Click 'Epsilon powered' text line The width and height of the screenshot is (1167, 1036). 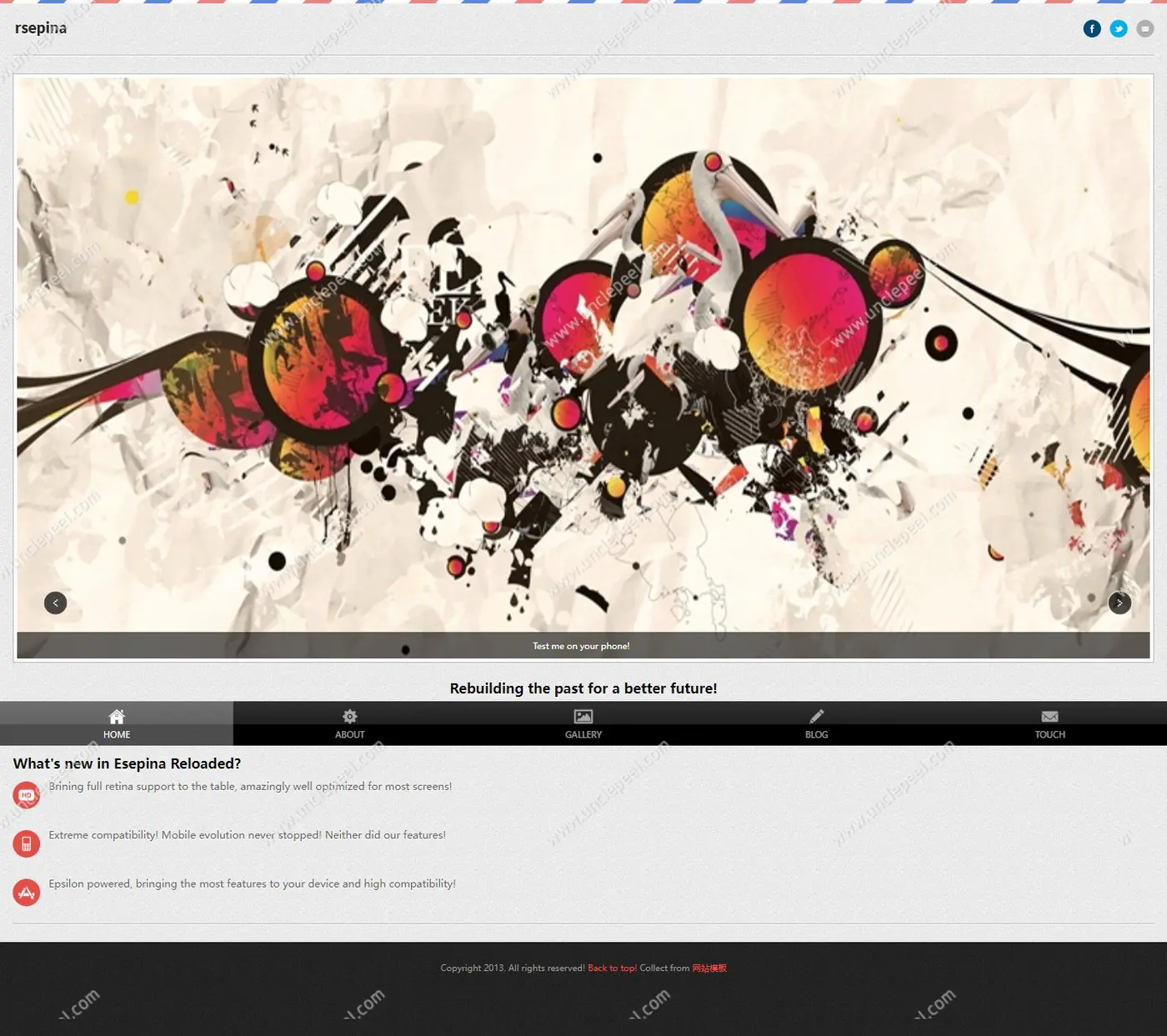pos(252,884)
